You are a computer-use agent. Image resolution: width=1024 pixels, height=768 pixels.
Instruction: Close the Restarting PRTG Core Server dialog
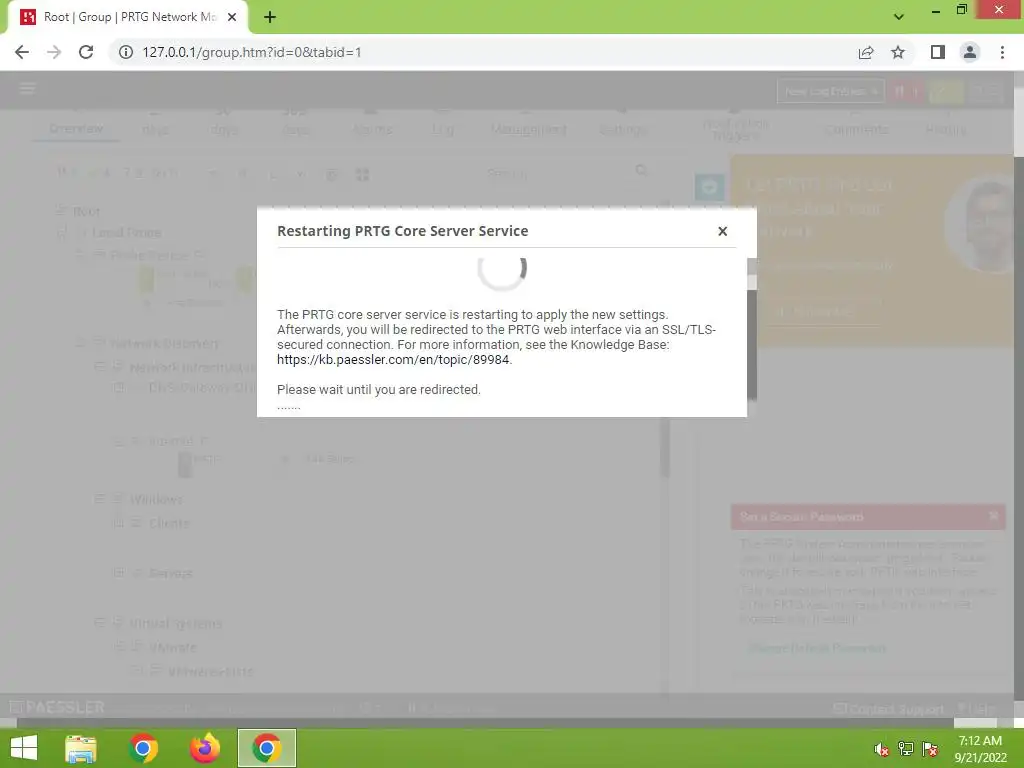(x=722, y=231)
